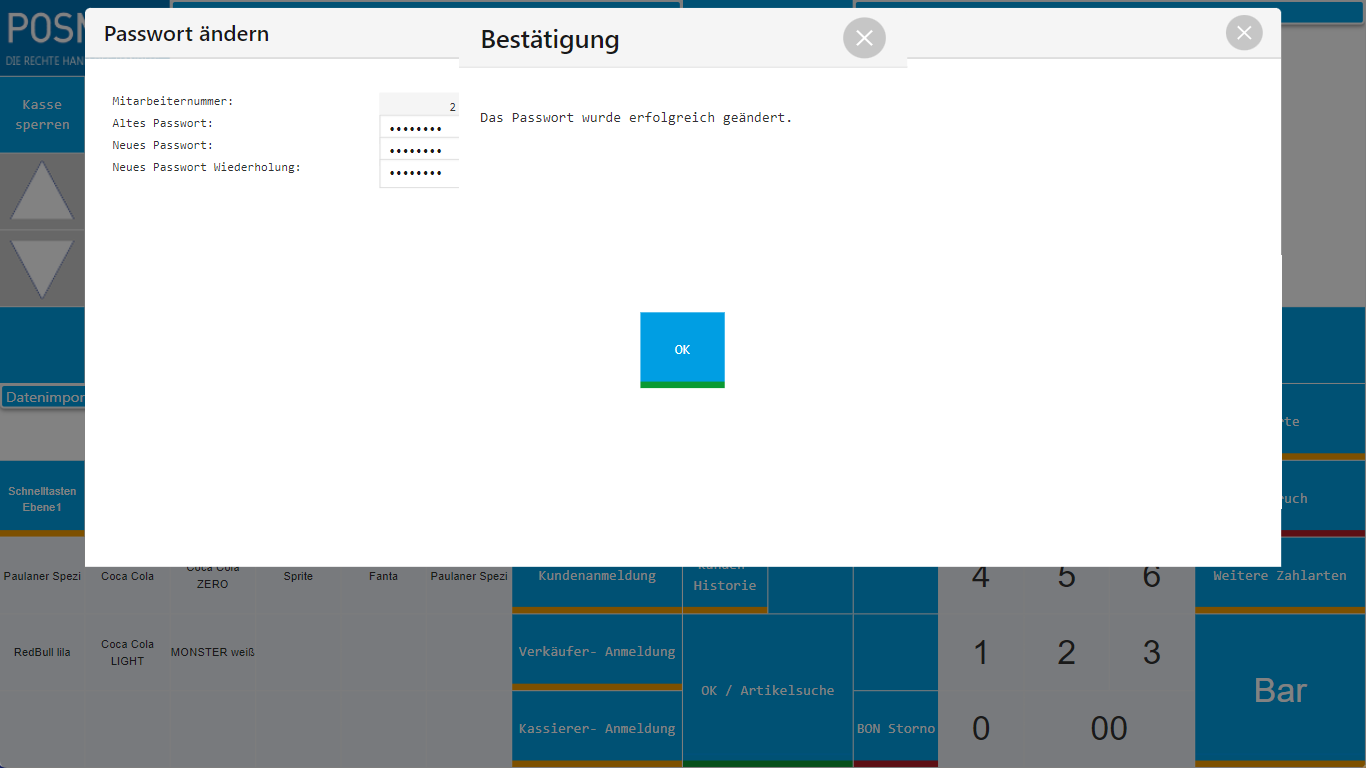The image size is (1366, 768).
Task: Click the Mitarbeiternummer field
Action: [418, 106]
